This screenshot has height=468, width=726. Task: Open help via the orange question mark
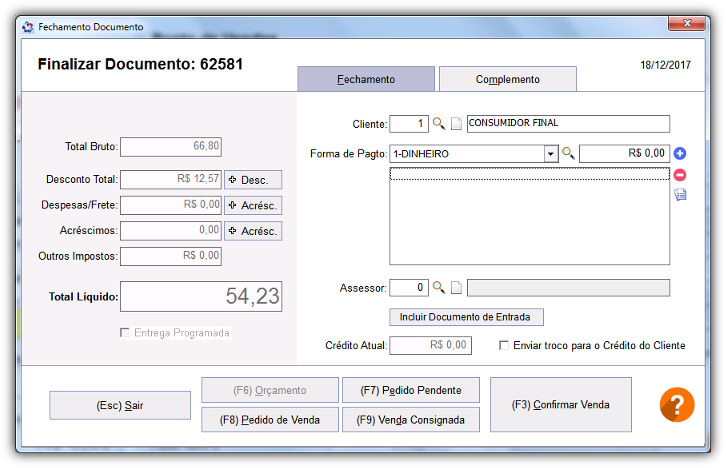coord(677,405)
